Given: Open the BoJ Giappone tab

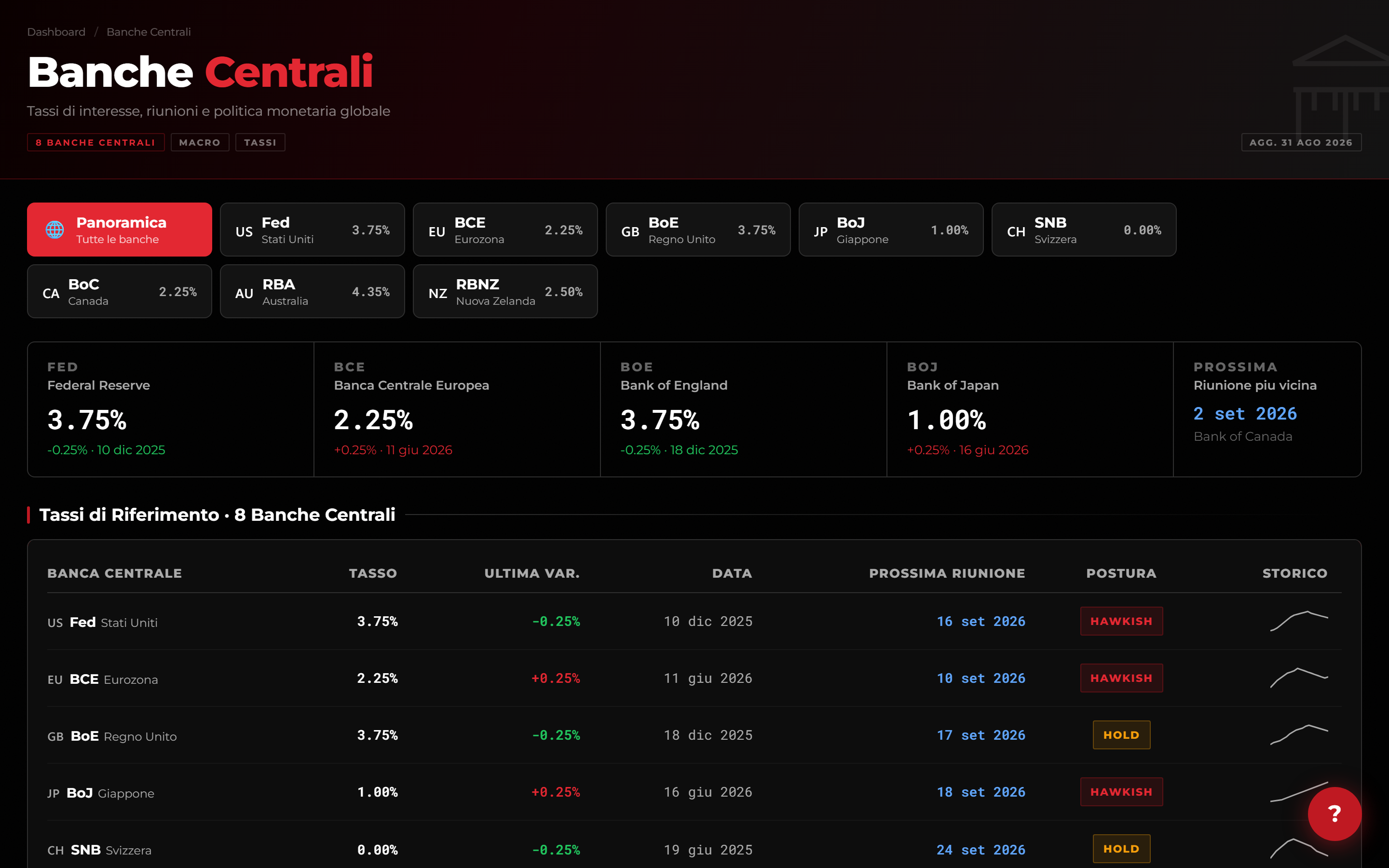Looking at the screenshot, I should tap(891, 230).
